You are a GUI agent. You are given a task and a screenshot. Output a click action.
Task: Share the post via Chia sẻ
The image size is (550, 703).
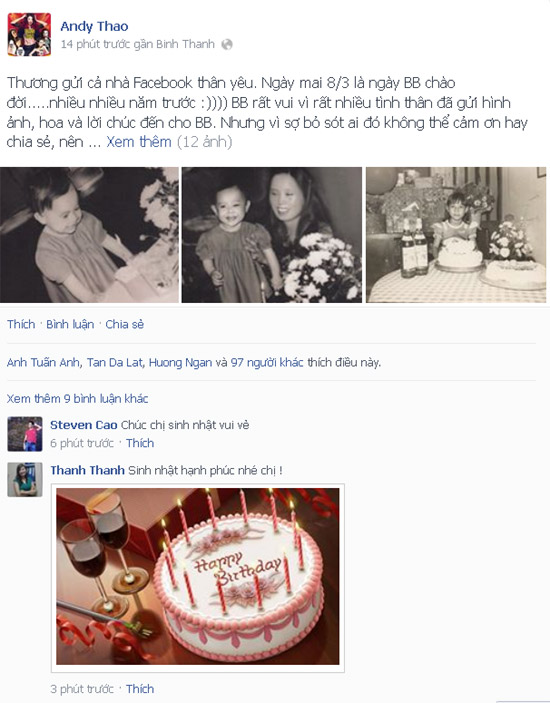[125, 324]
